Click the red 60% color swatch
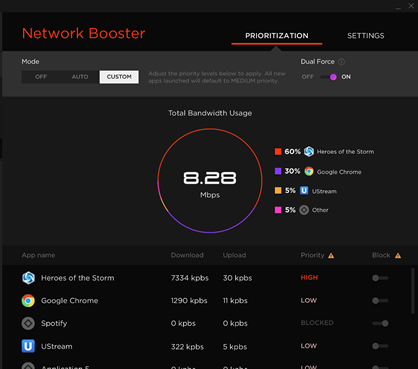Viewport: 418px width, 369px height. pos(278,152)
